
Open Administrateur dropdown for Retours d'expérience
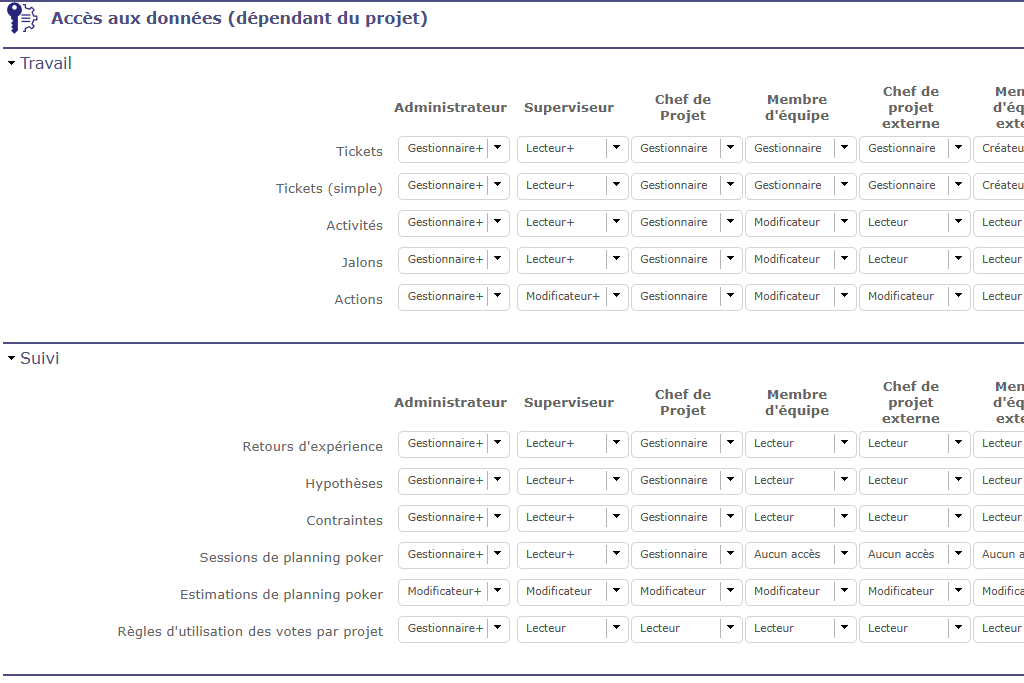(x=498, y=443)
